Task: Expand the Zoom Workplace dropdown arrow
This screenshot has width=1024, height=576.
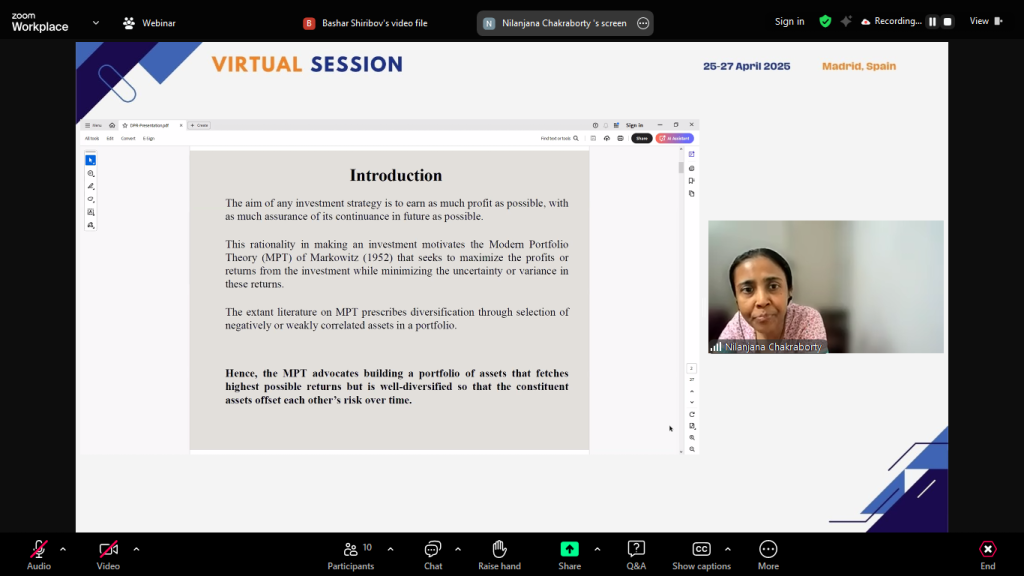Action: click(96, 22)
